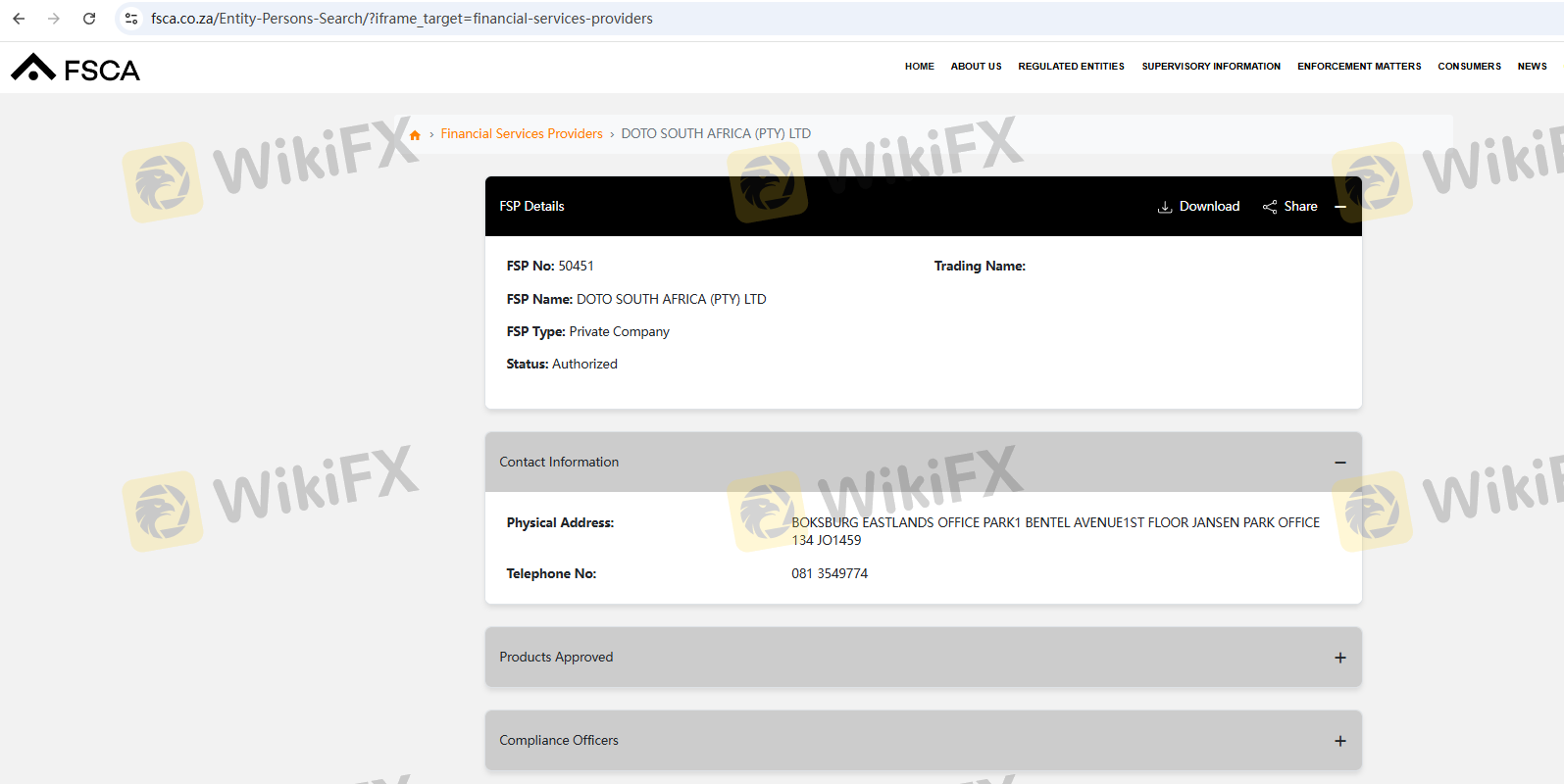Follow the Financial Services Providers breadcrumb link
Image resolution: width=1564 pixels, height=784 pixels.
522,133
